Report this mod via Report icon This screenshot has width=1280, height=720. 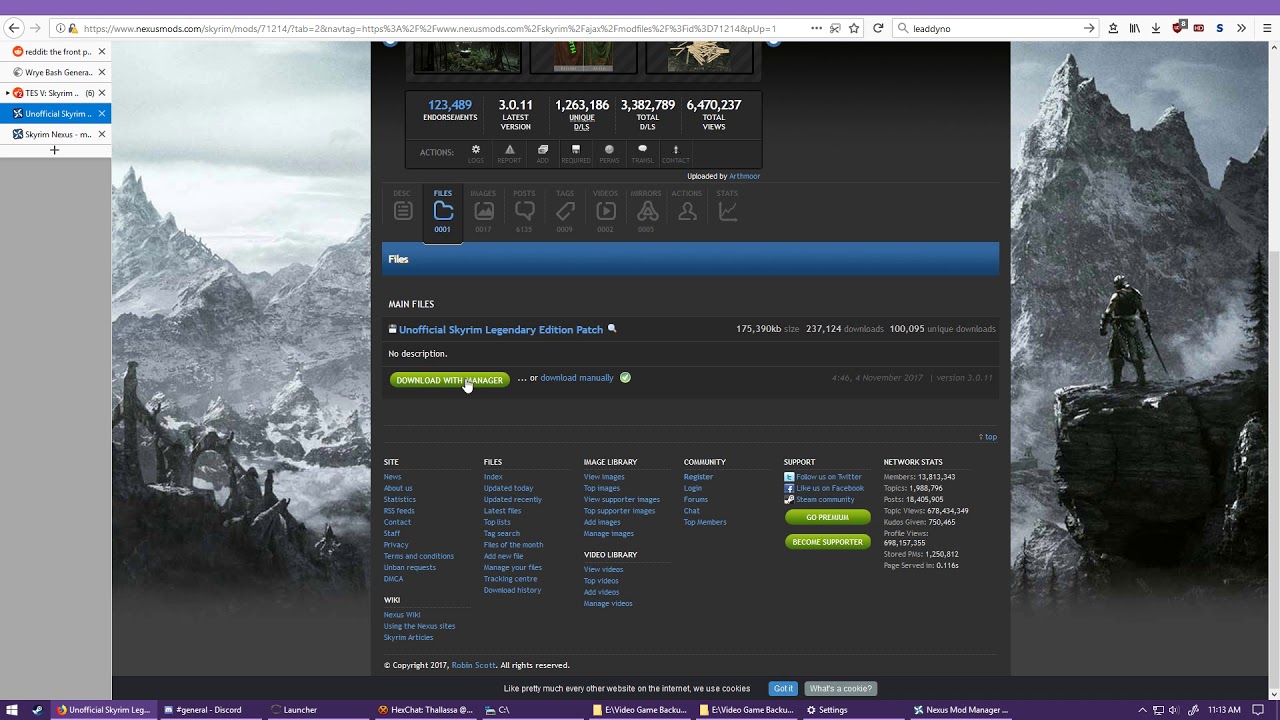(509, 153)
